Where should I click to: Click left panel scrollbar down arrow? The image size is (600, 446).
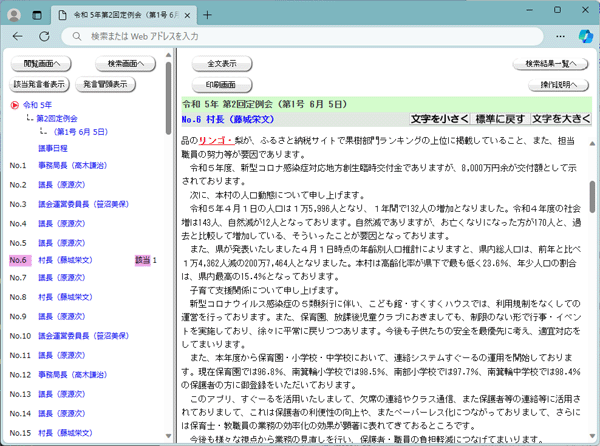click(168, 436)
